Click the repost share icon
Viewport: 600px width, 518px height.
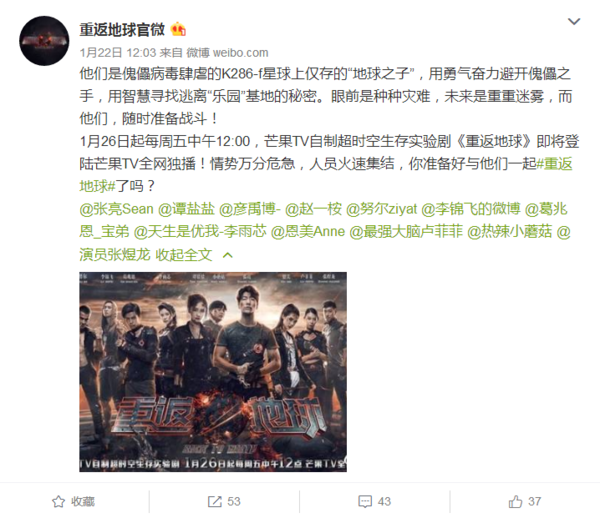click(214, 502)
